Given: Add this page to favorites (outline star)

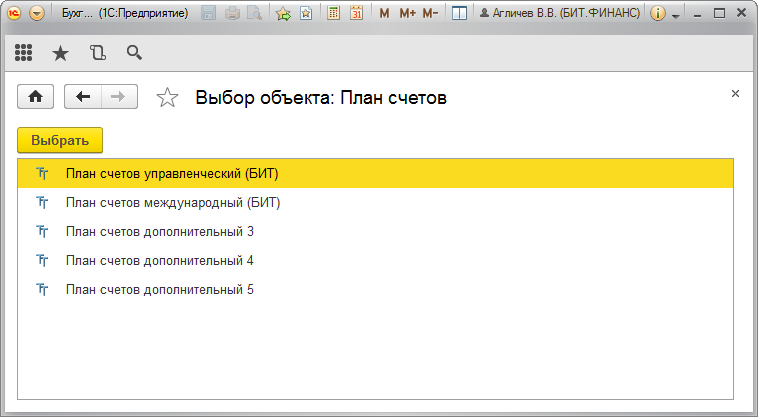Looking at the screenshot, I should (167, 97).
